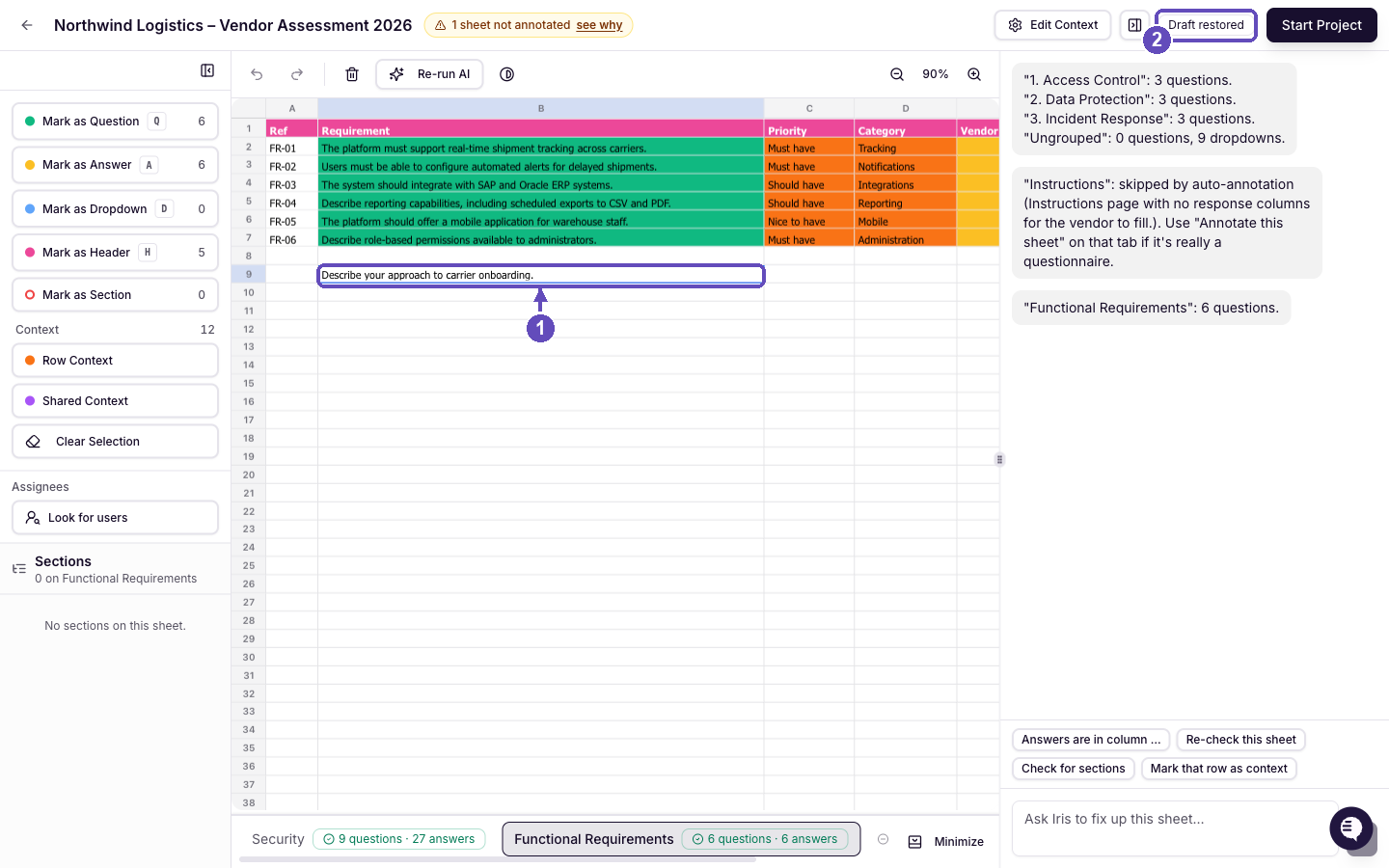Clear the current selection
This screenshot has height=868, width=1389.
click(x=115, y=442)
